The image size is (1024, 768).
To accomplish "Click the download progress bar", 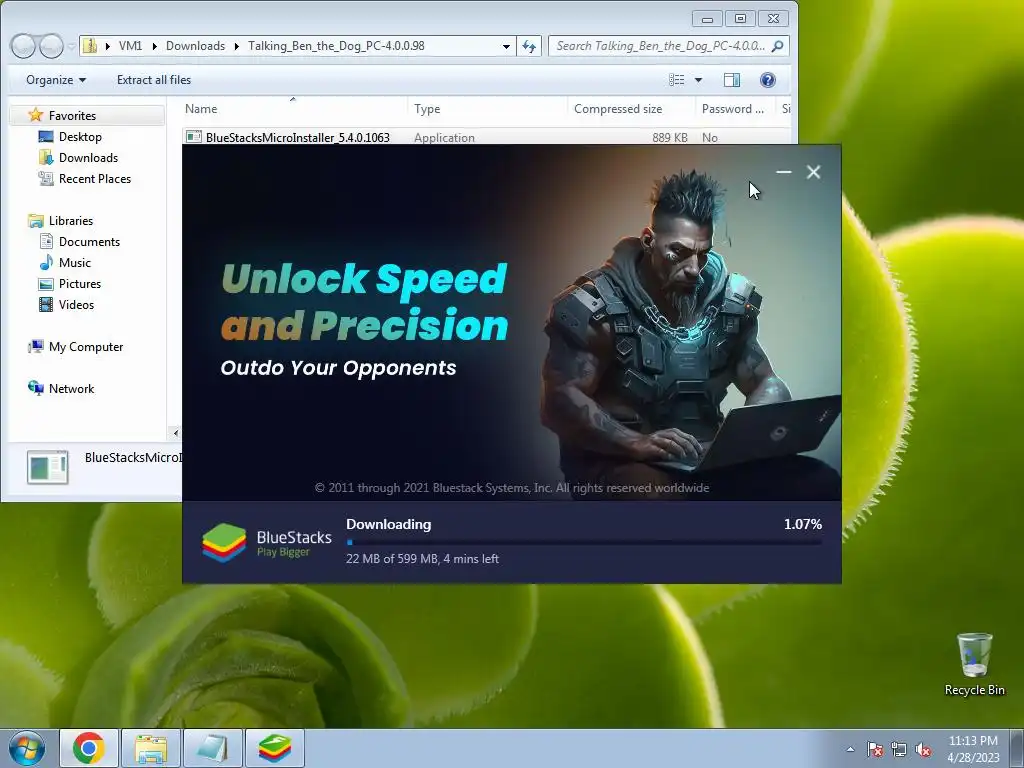I will [584, 542].
